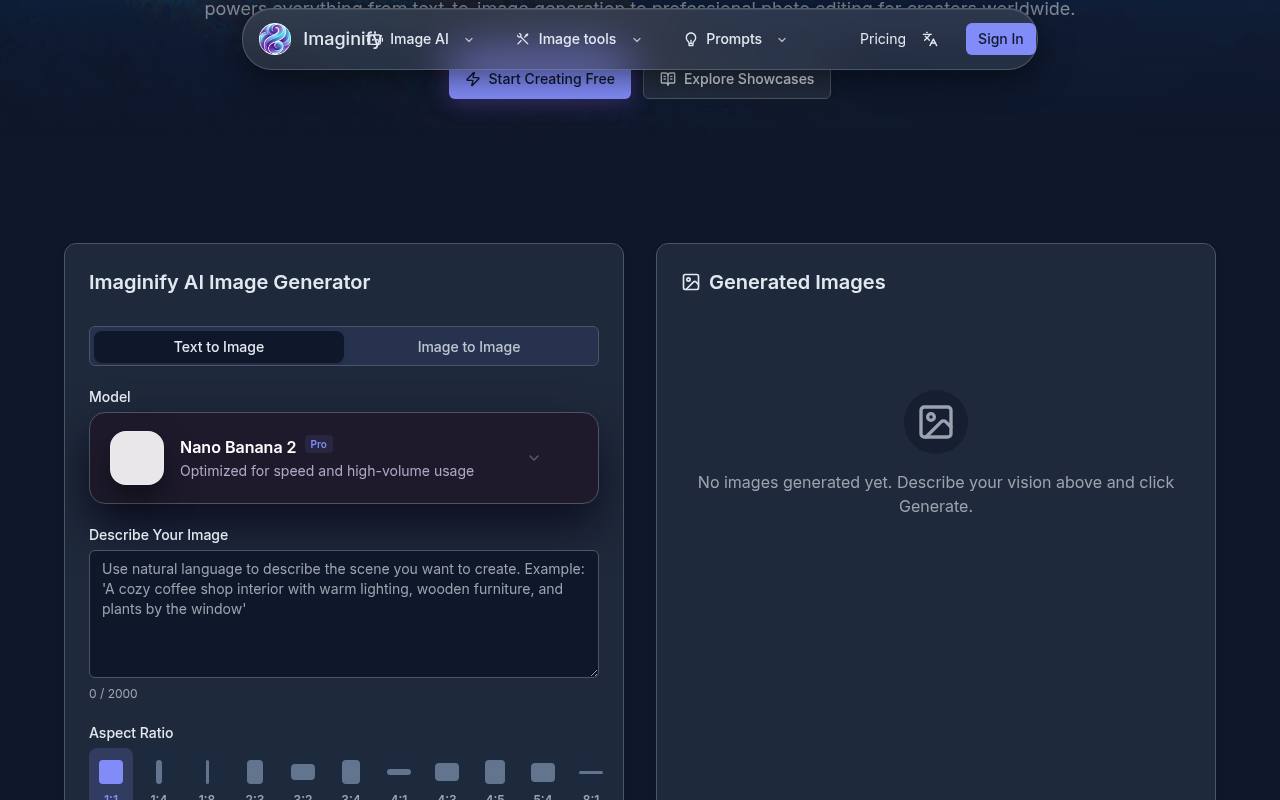Screen dimensions: 1280x800
Task: Click the Model label
Action: (x=110, y=397)
